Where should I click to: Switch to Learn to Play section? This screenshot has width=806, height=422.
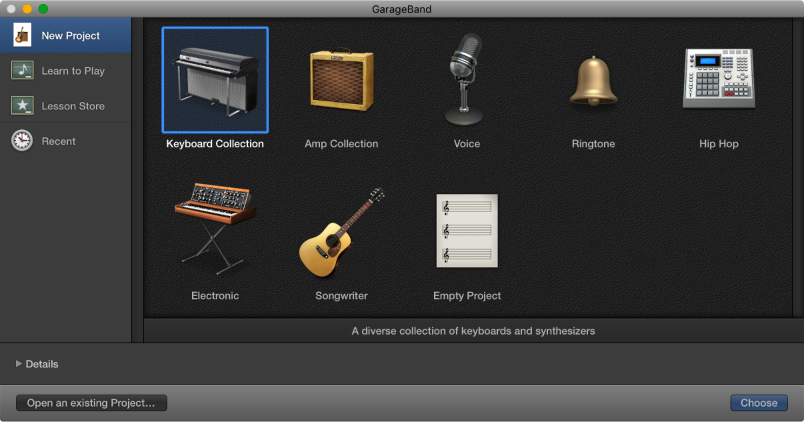65,70
